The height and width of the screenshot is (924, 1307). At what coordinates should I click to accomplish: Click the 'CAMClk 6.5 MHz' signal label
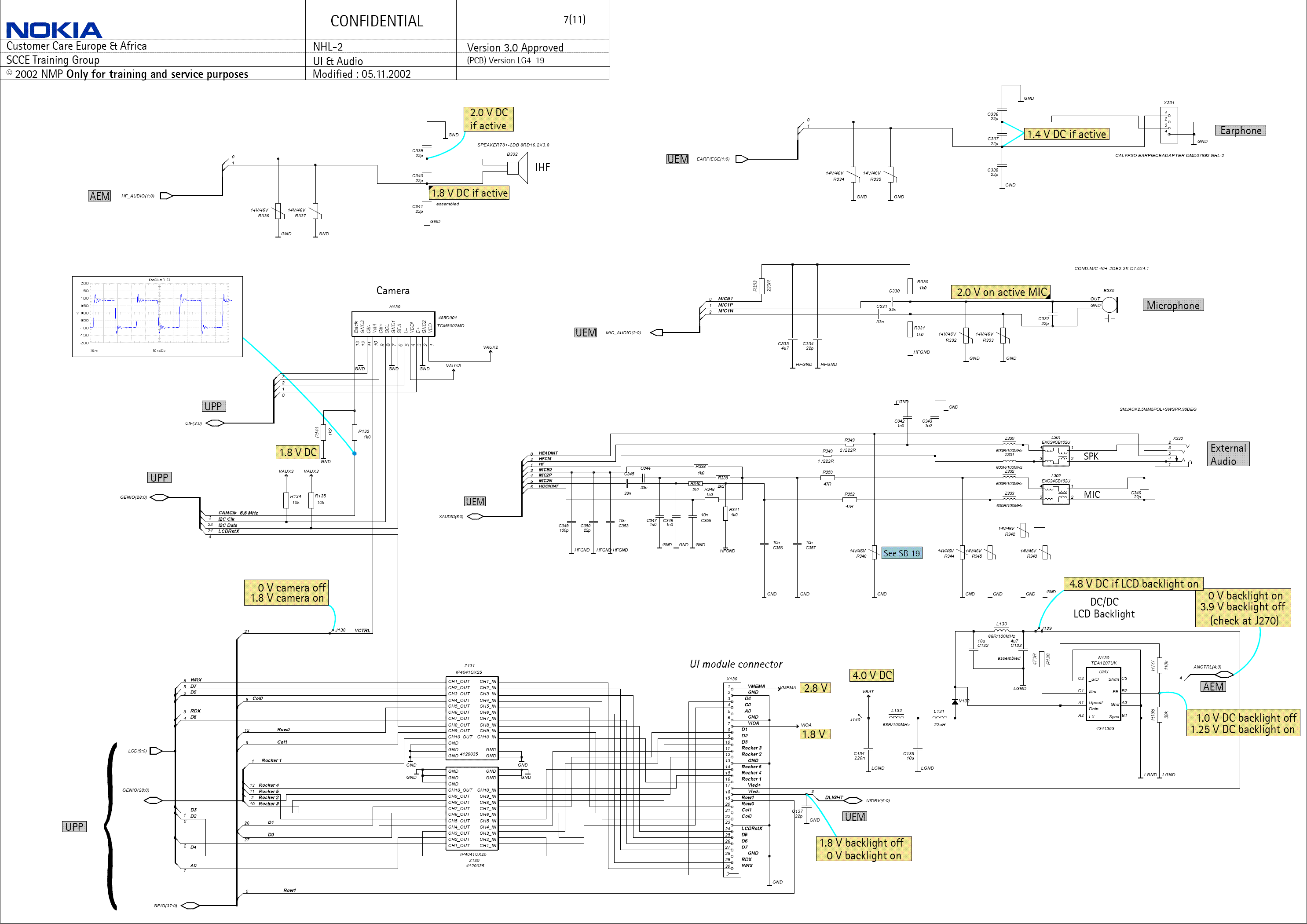tap(238, 513)
